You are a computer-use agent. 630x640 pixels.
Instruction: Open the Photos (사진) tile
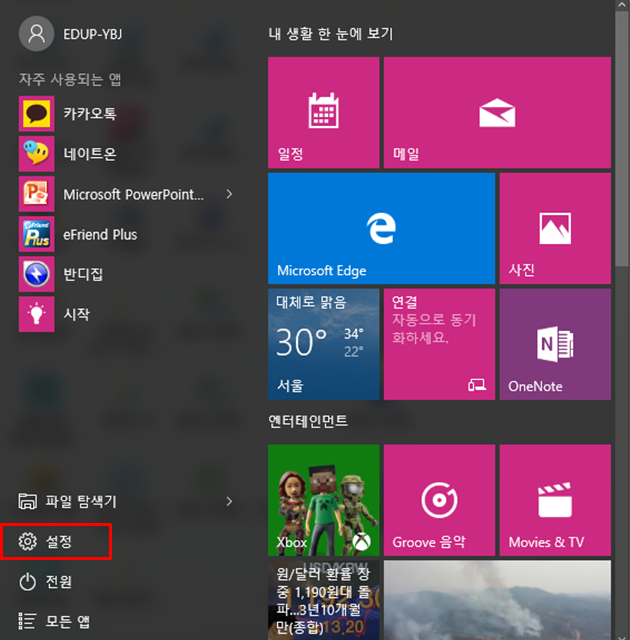[x=555, y=228]
